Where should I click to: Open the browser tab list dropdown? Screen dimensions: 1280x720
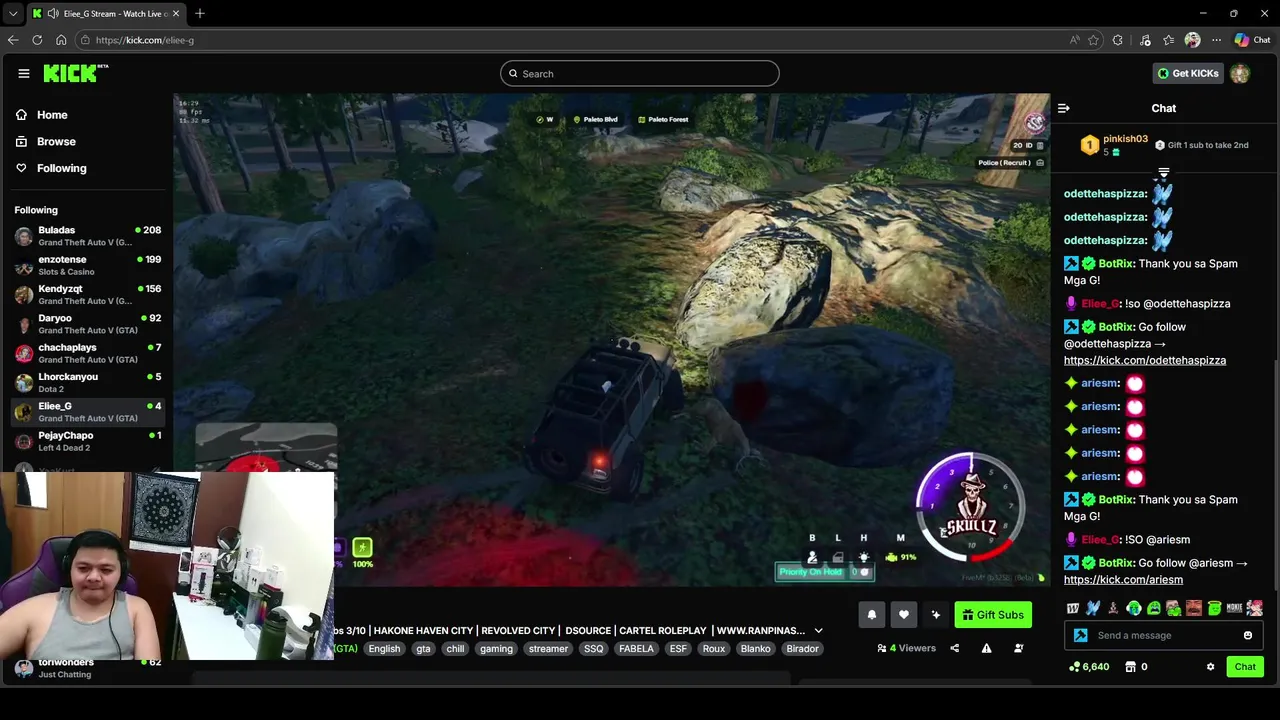point(13,13)
